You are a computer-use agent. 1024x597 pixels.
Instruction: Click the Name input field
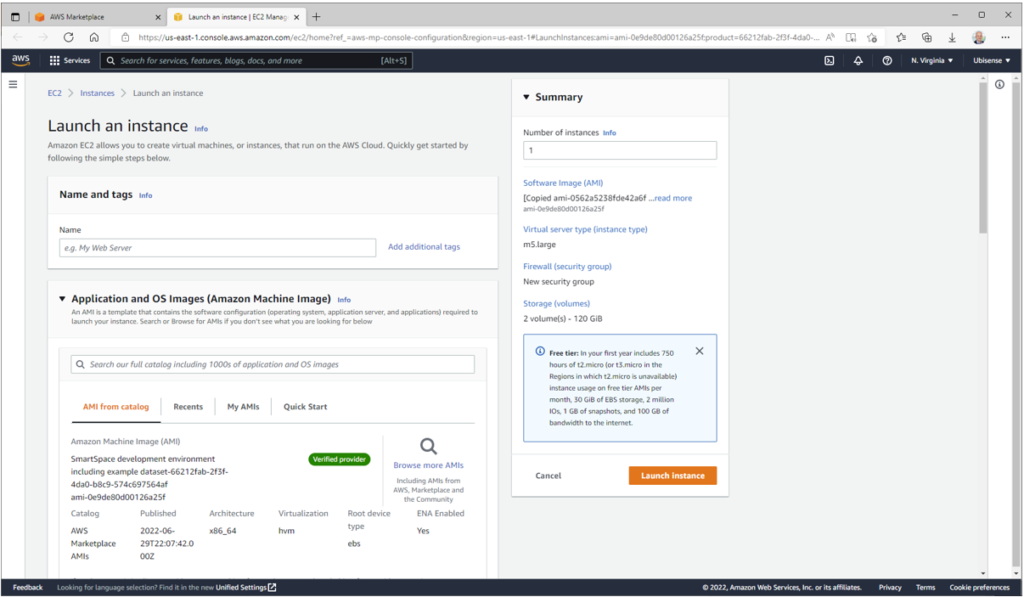217,248
